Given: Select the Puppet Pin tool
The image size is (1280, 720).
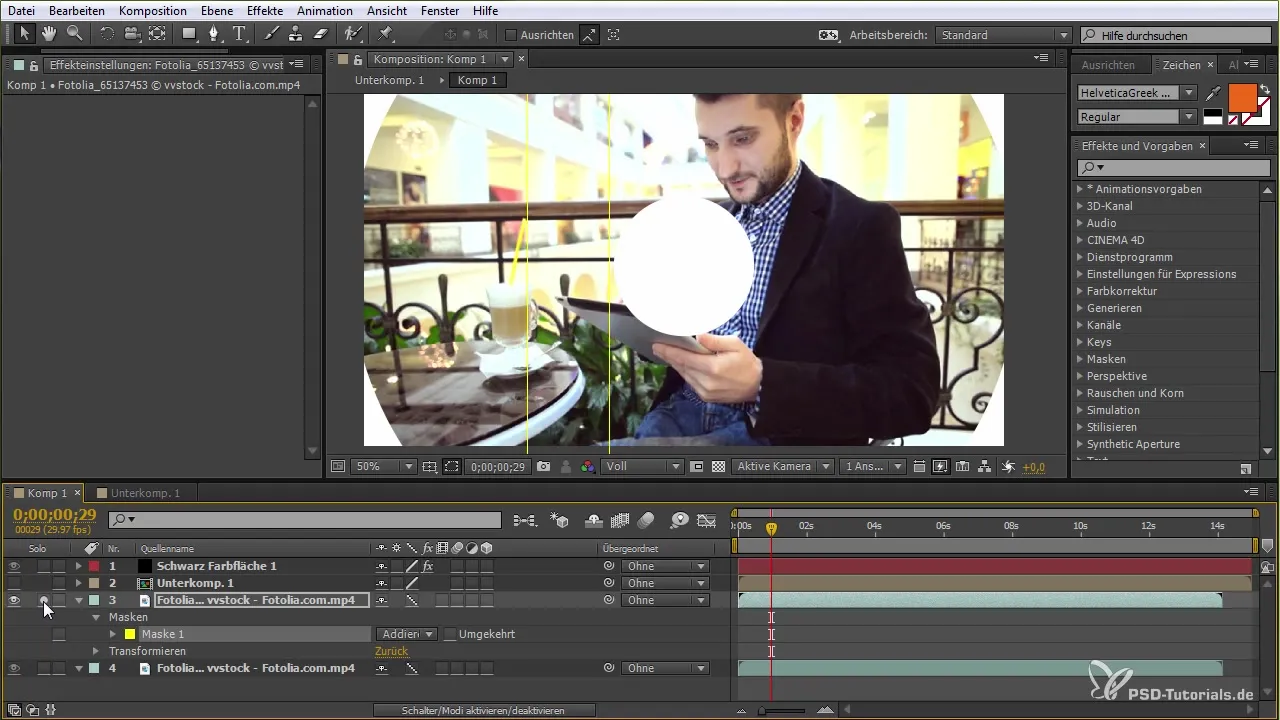Looking at the screenshot, I should coord(385,34).
